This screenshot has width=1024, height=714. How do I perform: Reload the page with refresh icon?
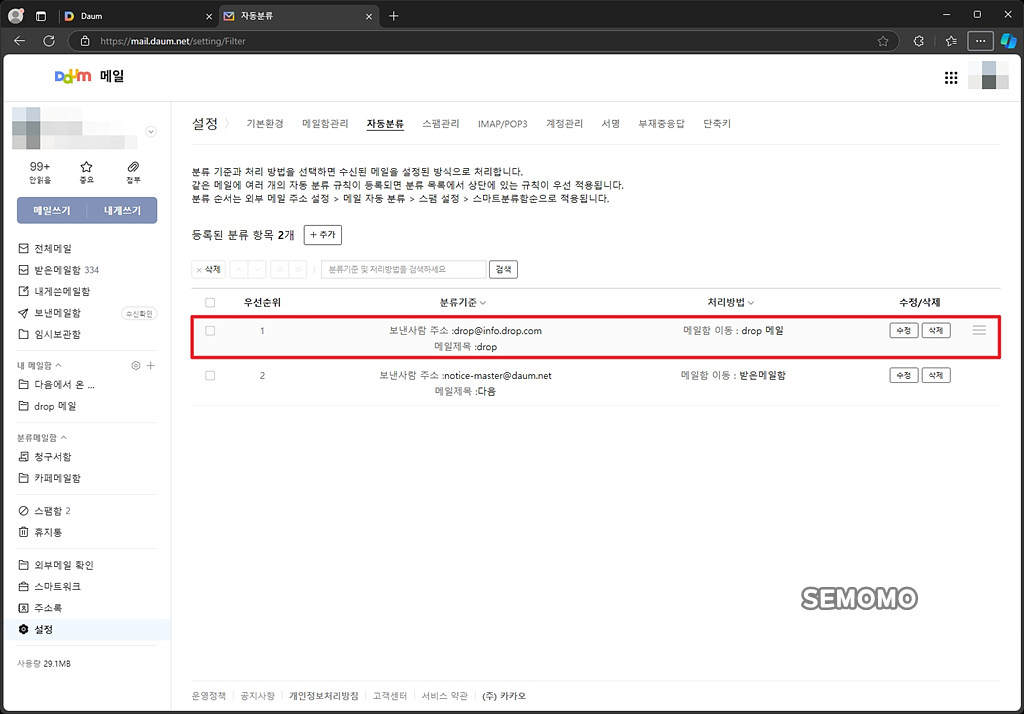(x=49, y=41)
